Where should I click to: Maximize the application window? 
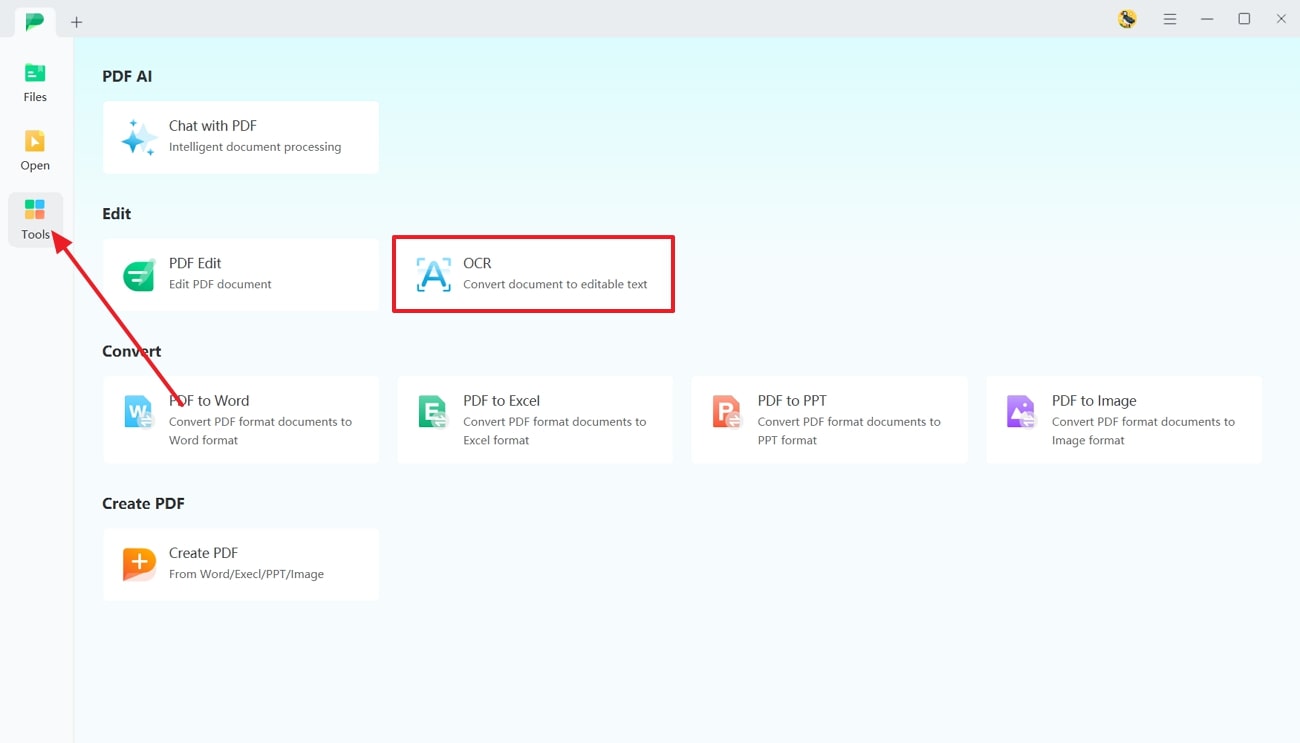(x=1244, y=19)
